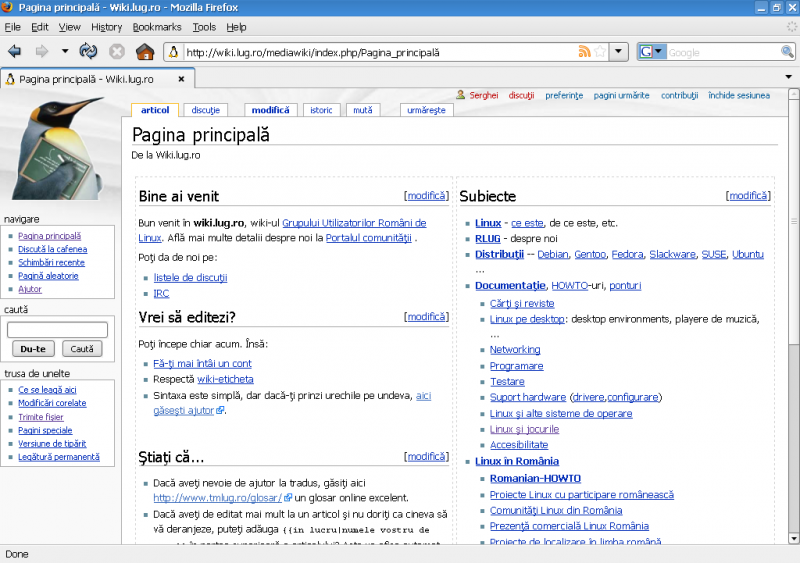Image resolution: width=800 pixels, height=563 pixels.
Task: Open the contribuții link
Action: tap(680, 95)
